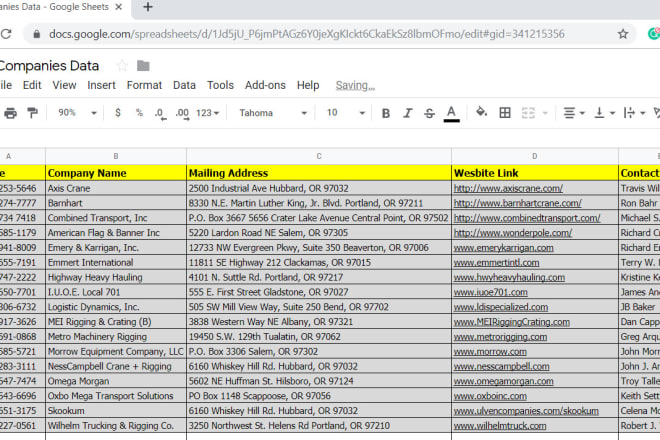Open the Tools menu
This screenshot has width=660, height=440.
click(220, 85)
